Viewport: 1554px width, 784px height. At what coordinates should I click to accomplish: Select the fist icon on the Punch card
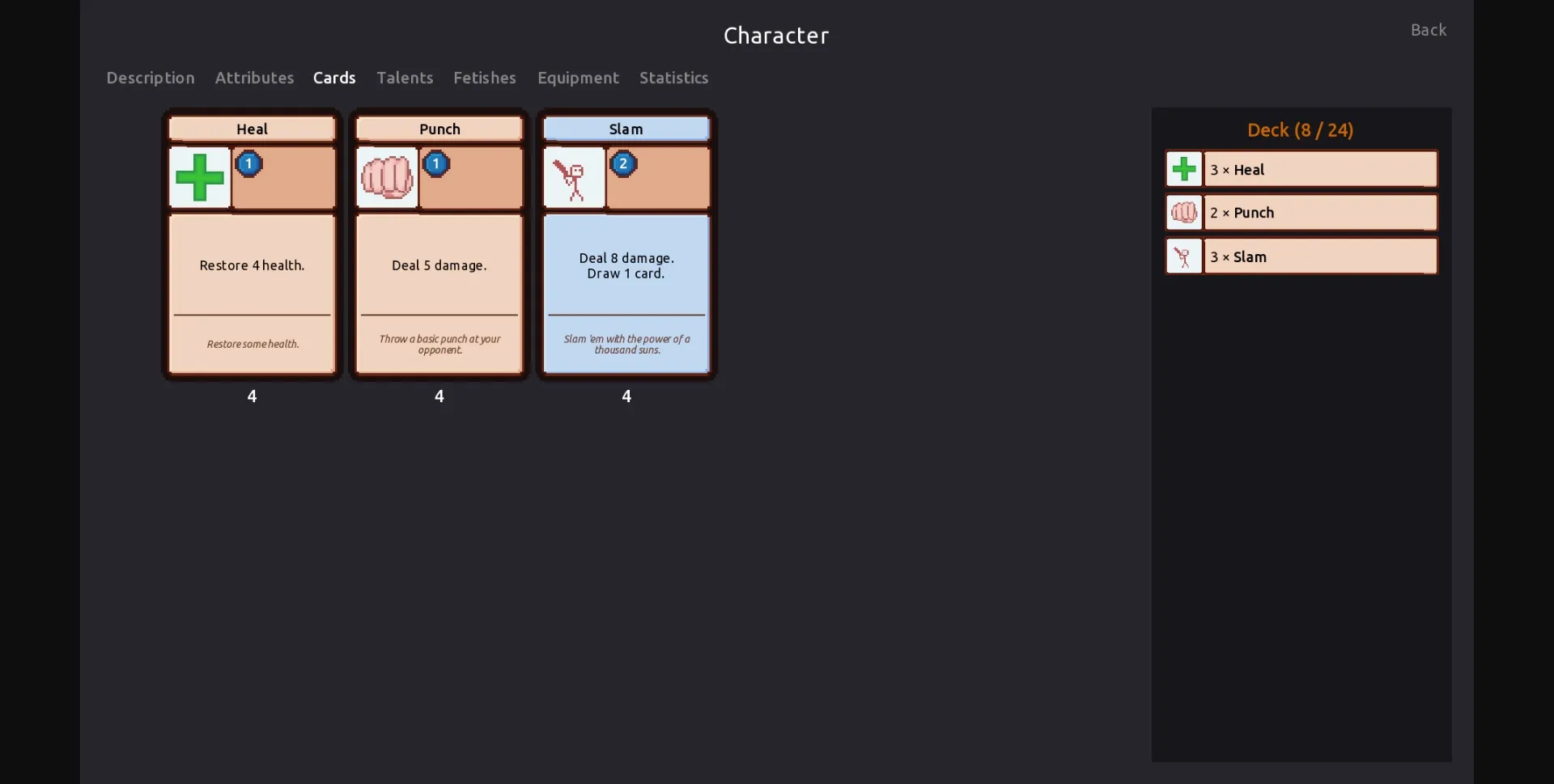click(387, 177)
